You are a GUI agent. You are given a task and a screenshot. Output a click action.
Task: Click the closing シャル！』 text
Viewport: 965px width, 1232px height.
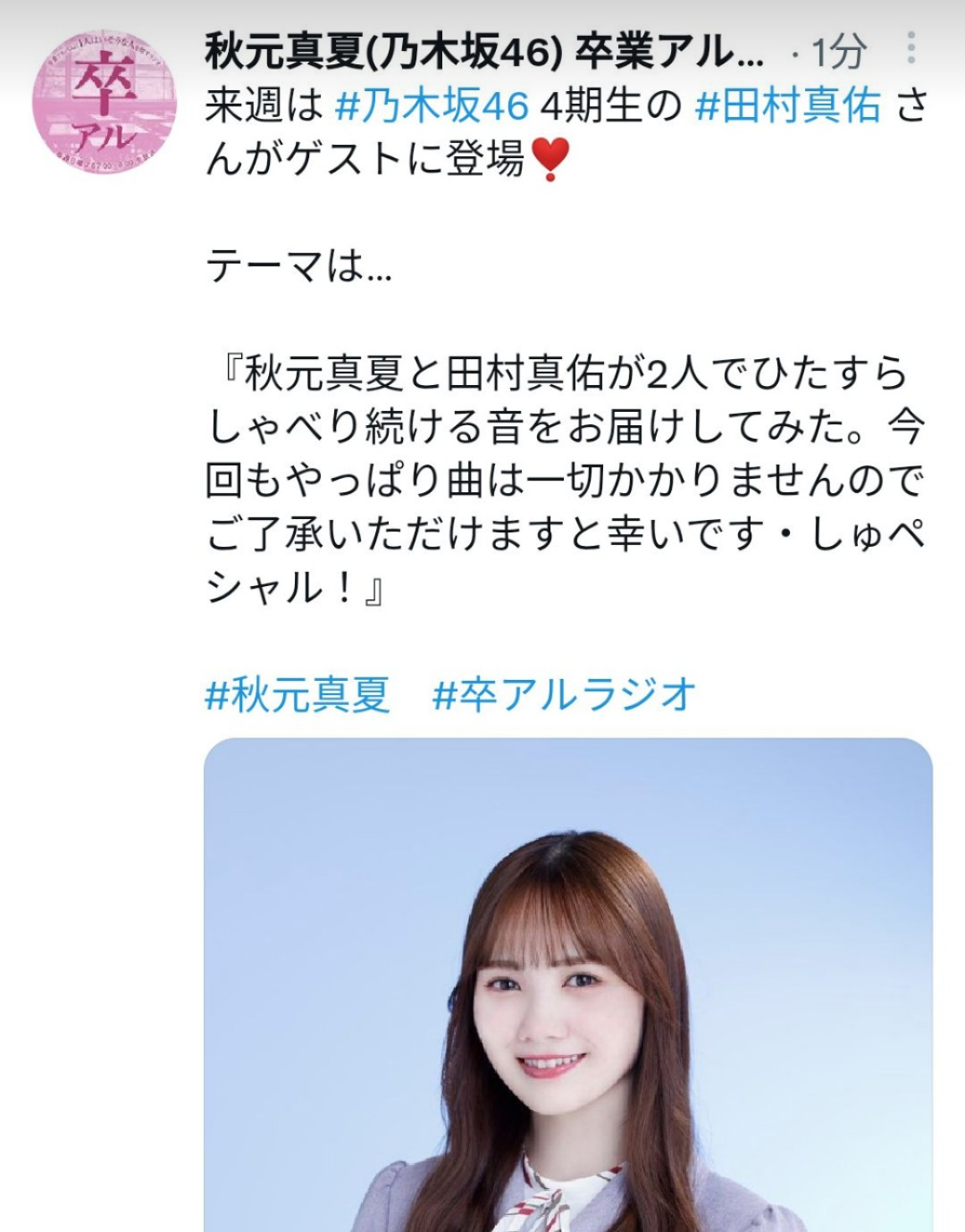[x=295, y=588]
